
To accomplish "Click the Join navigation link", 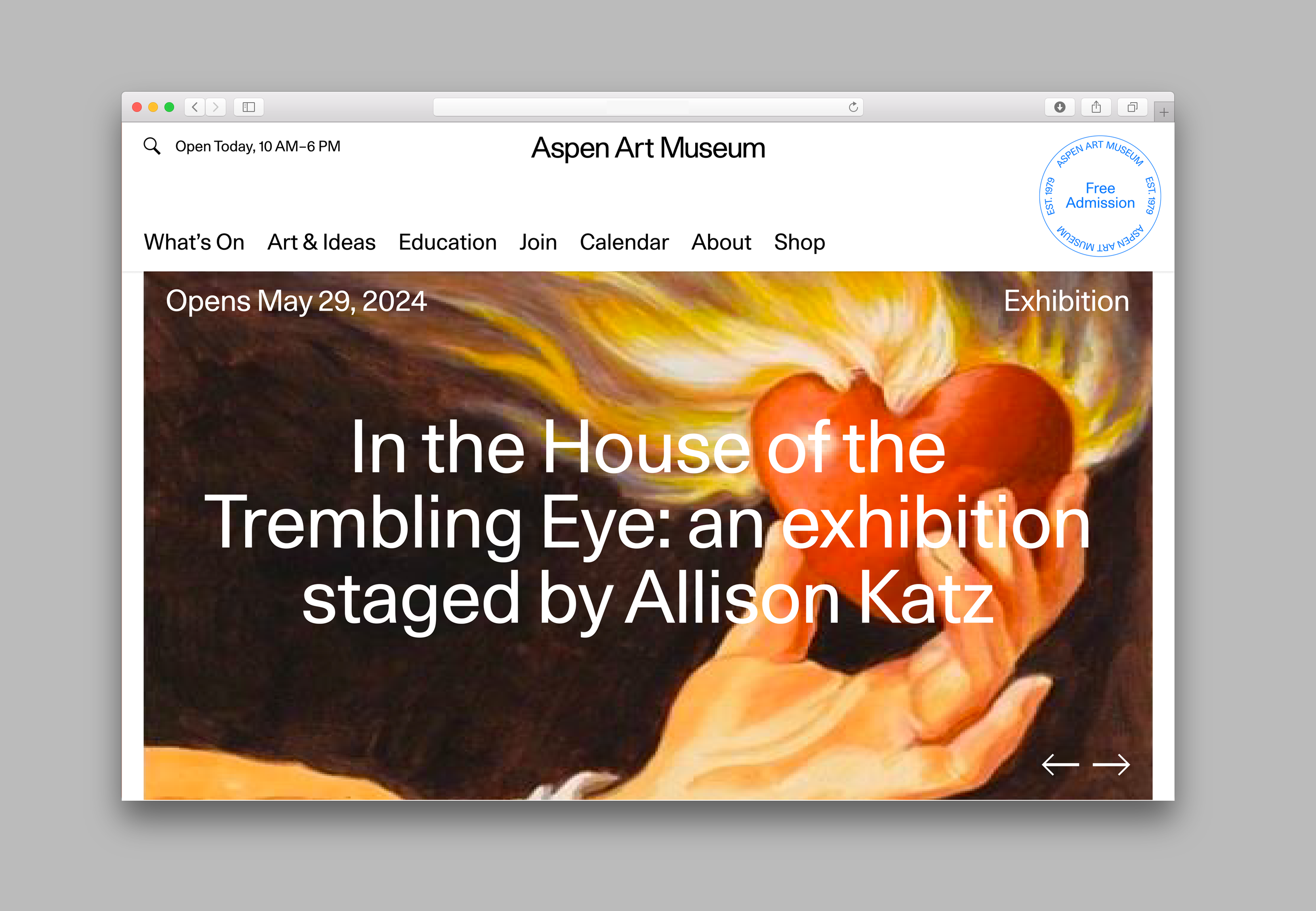I will (538, 242).
